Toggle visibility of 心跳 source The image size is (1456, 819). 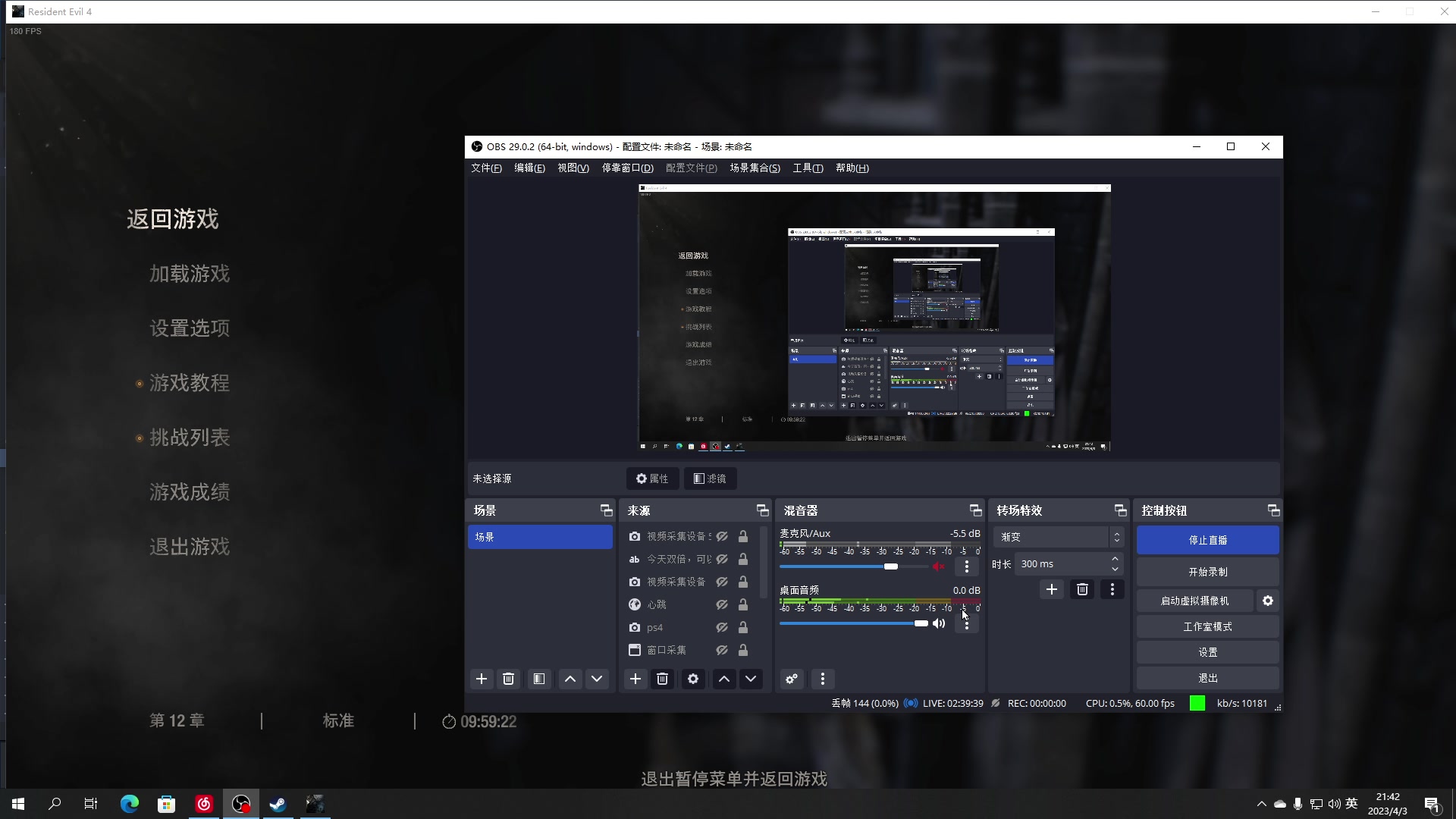(x=722, y=604)
